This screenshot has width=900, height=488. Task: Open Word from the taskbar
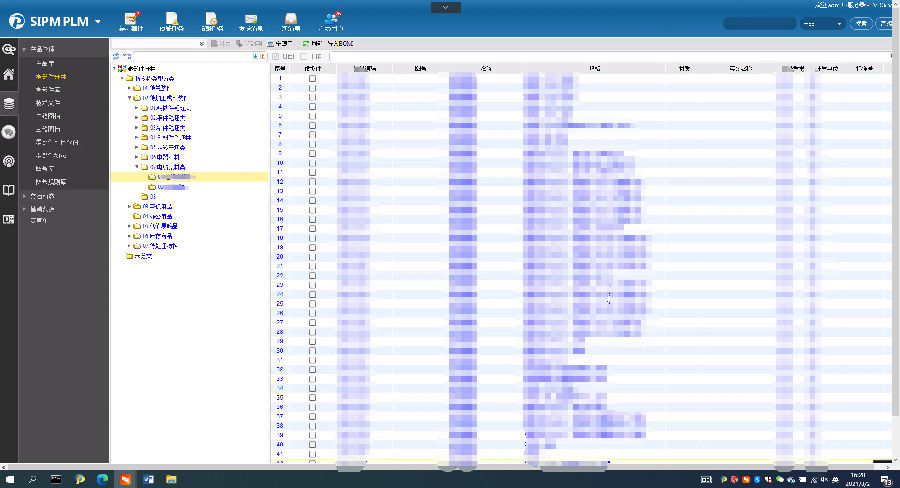pos(148,479)
